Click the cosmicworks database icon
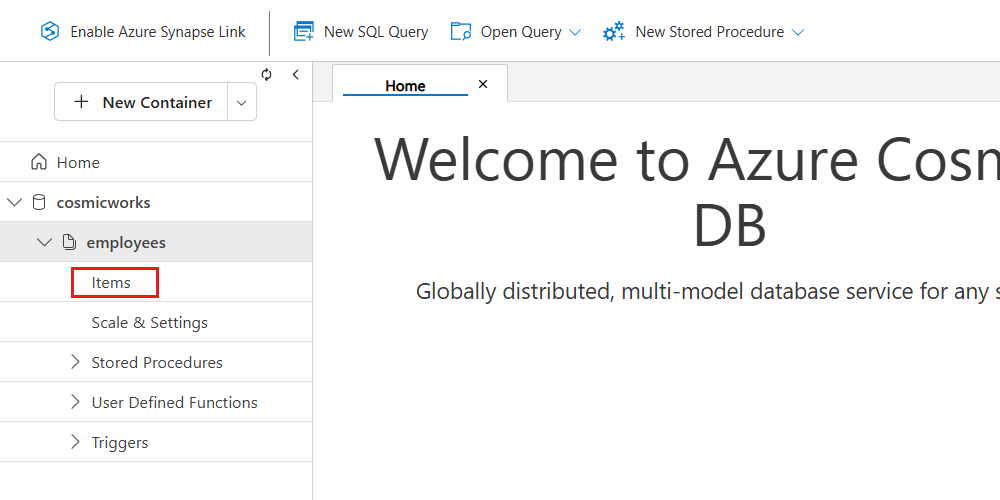Image resolution: width=1000 pixels, height=500 pixels. pos(39,202)
